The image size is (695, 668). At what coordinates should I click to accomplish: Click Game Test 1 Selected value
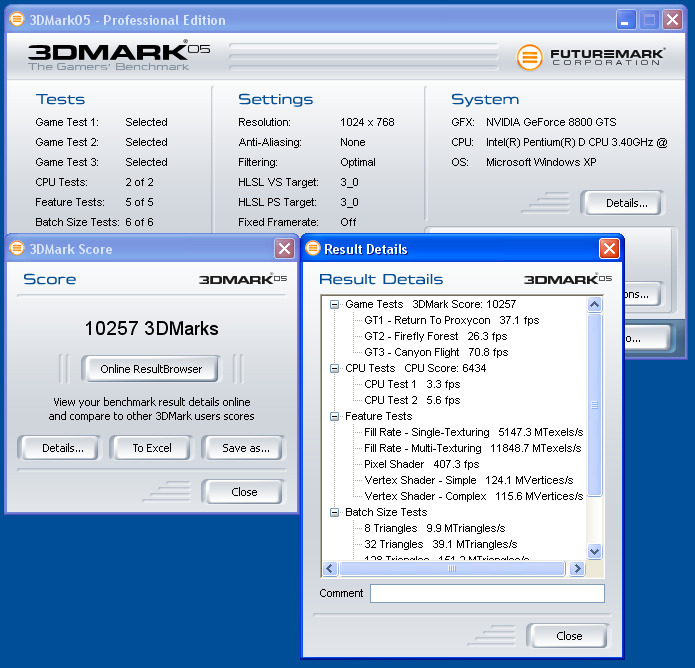[146, 122]
